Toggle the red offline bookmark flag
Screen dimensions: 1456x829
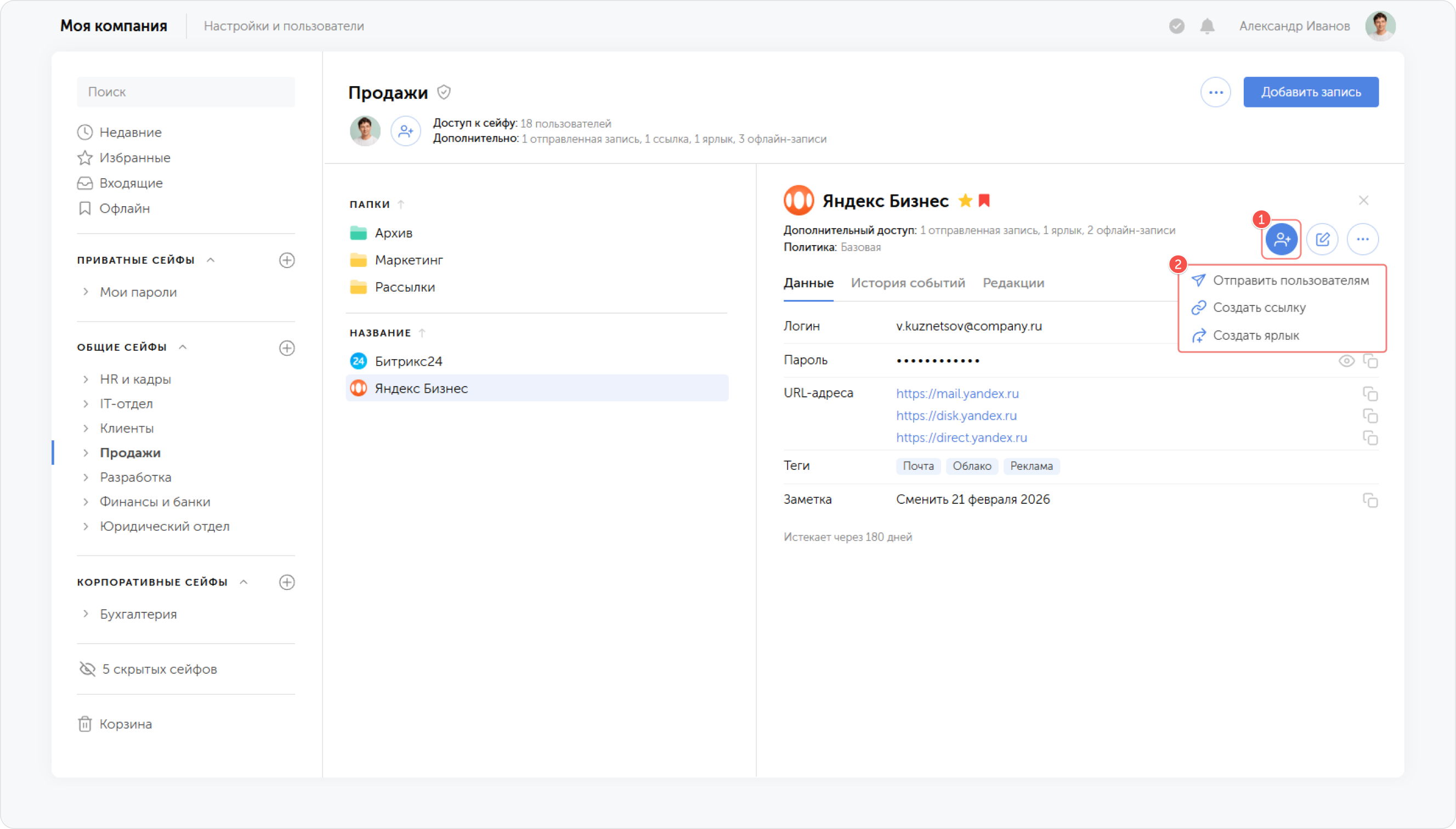(984, 201)
